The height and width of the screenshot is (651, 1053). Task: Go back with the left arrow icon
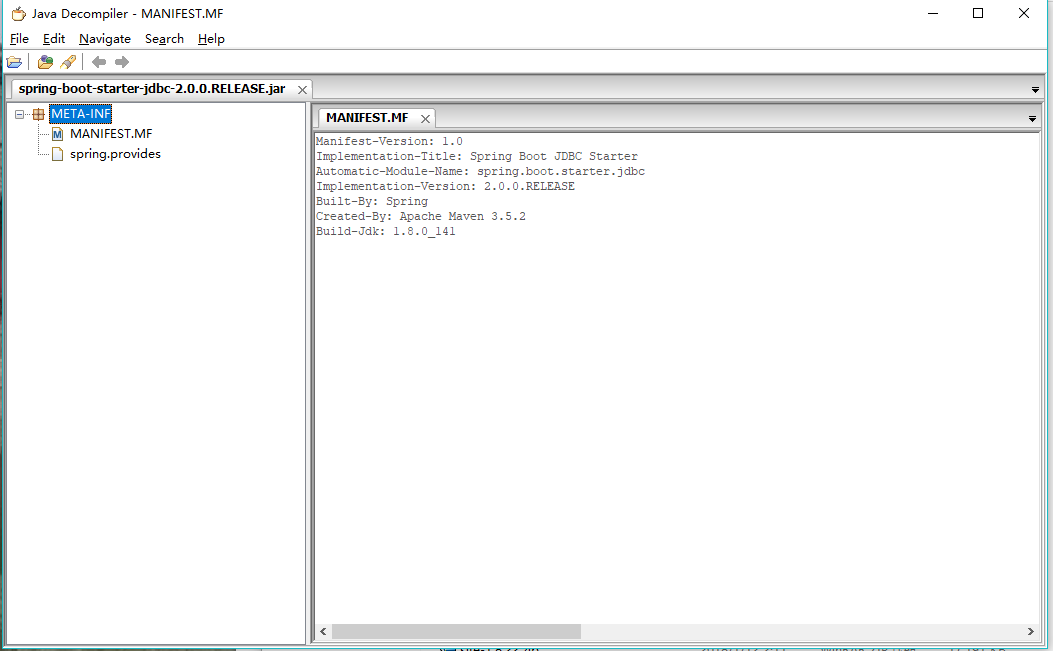pos(99,62)
